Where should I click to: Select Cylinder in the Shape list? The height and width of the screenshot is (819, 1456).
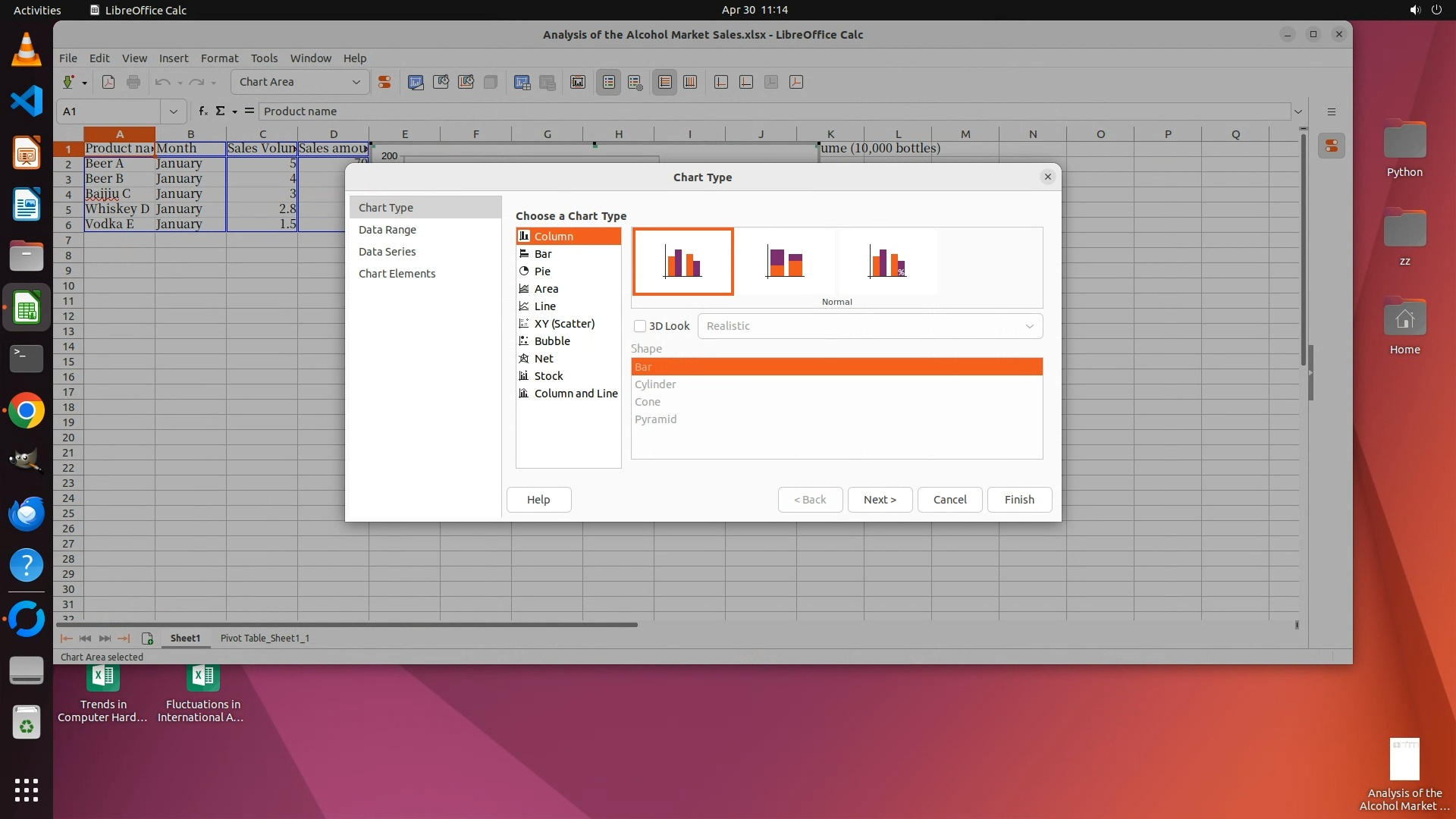coord(655,384)
